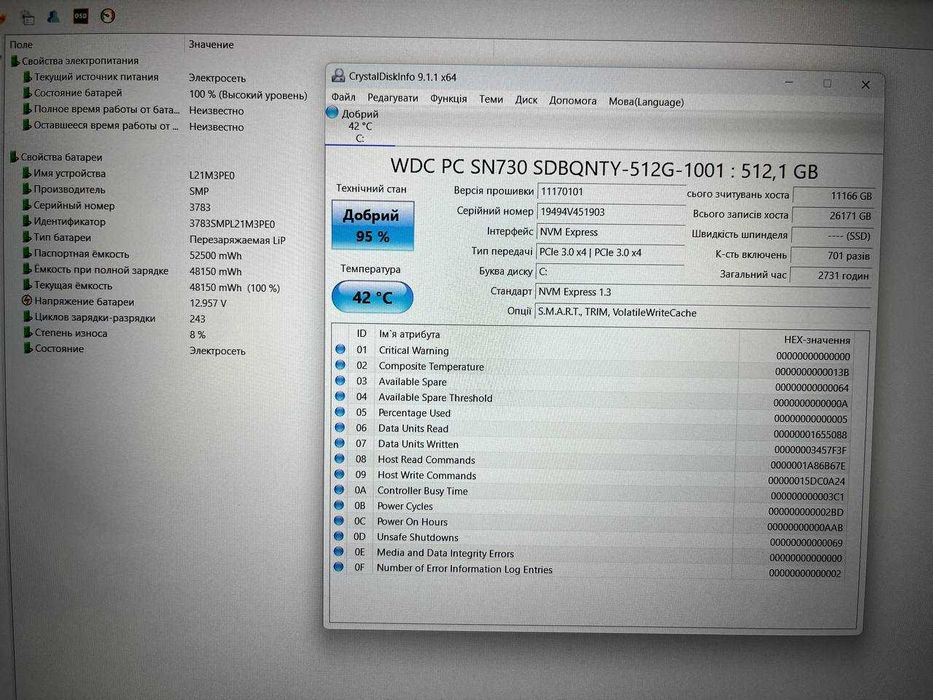Click the blue status dot for Available Spare
Image resolution: width=933 pixels, height=700 pixels.
click(x=340, y=380)
